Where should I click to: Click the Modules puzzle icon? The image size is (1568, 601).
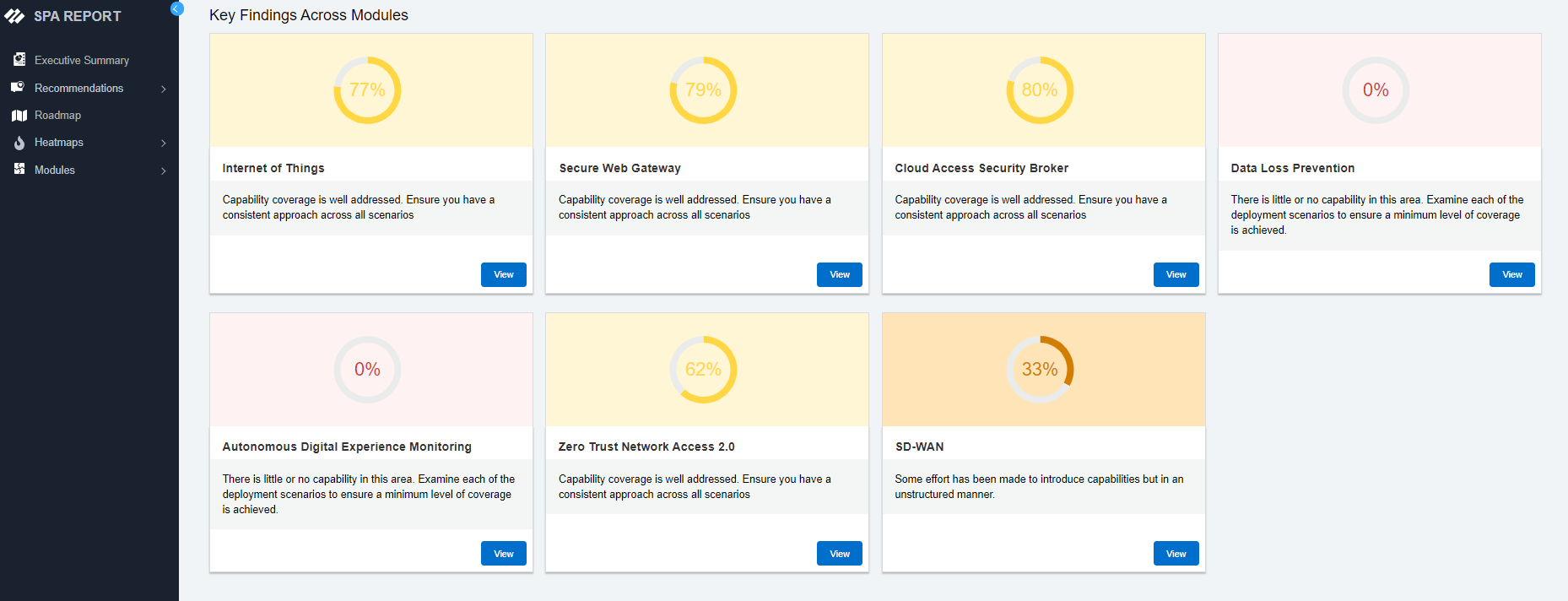pos(19,170)
